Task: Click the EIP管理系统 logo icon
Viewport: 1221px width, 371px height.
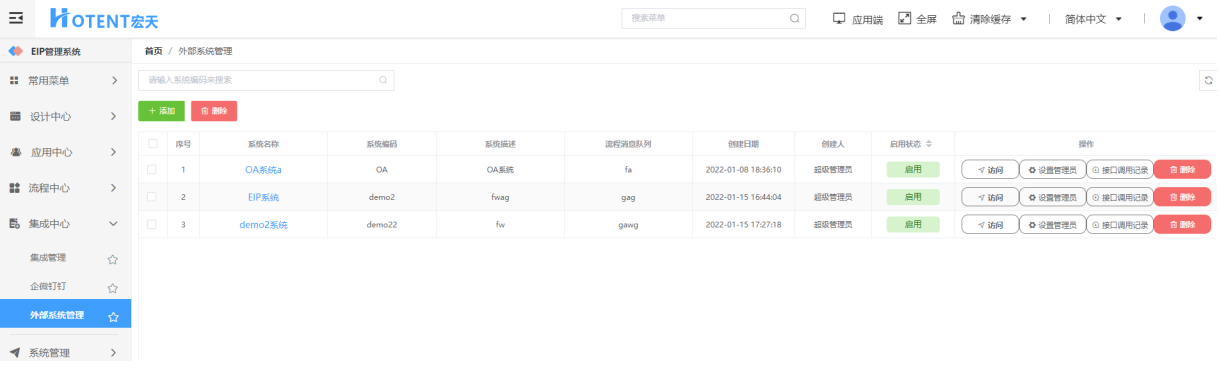Action: pos(15,51)
